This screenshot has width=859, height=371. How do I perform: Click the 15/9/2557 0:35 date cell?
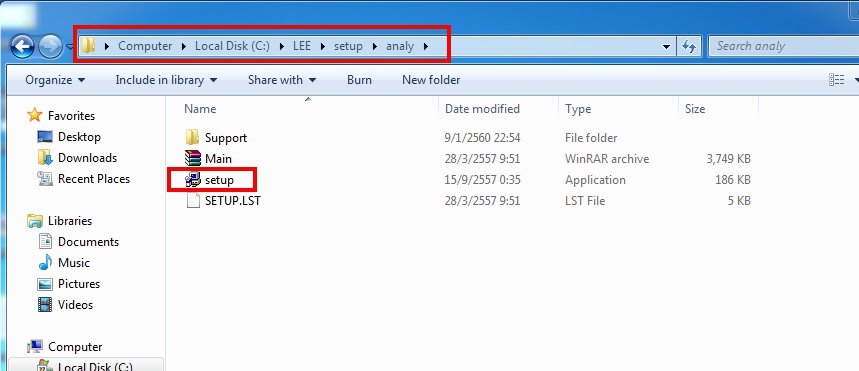pos(482,180)
